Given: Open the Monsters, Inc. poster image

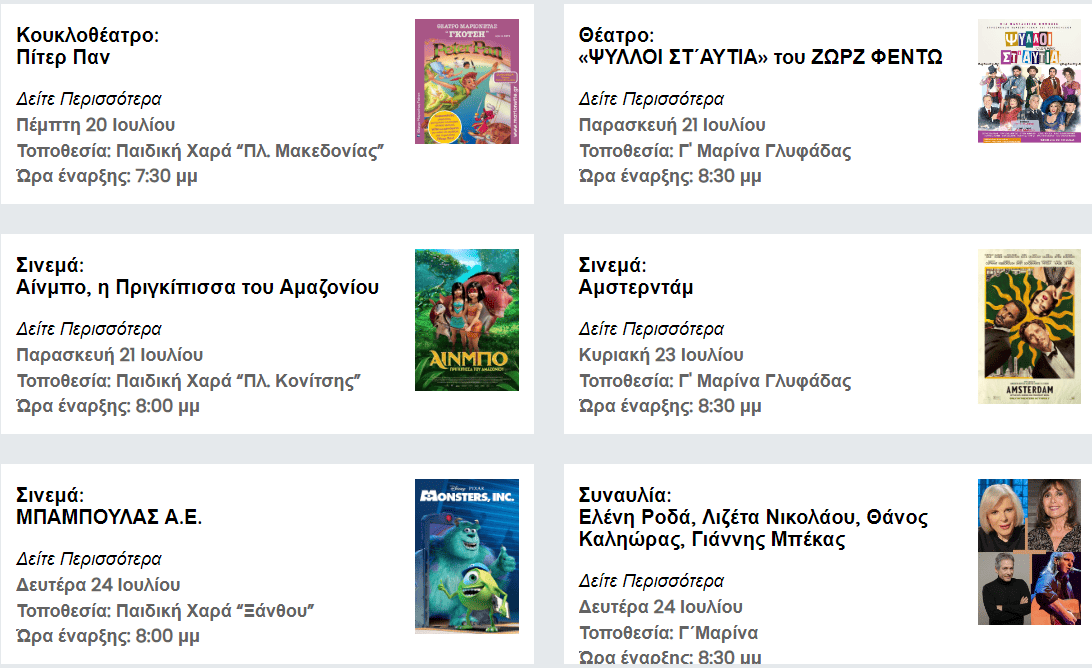Looking at the screenshot, I should [466, 556].
